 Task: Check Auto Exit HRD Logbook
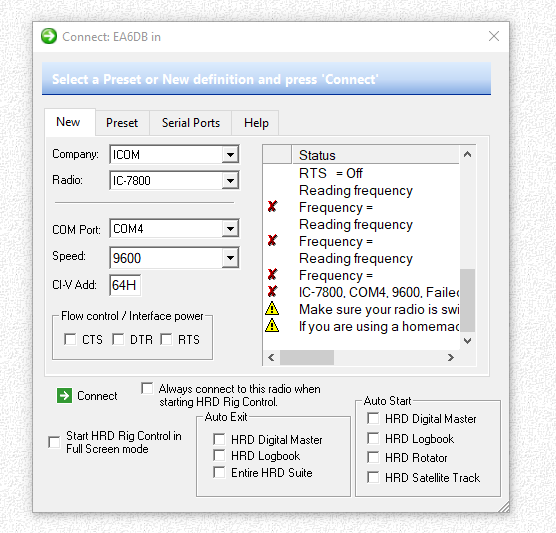219,455
